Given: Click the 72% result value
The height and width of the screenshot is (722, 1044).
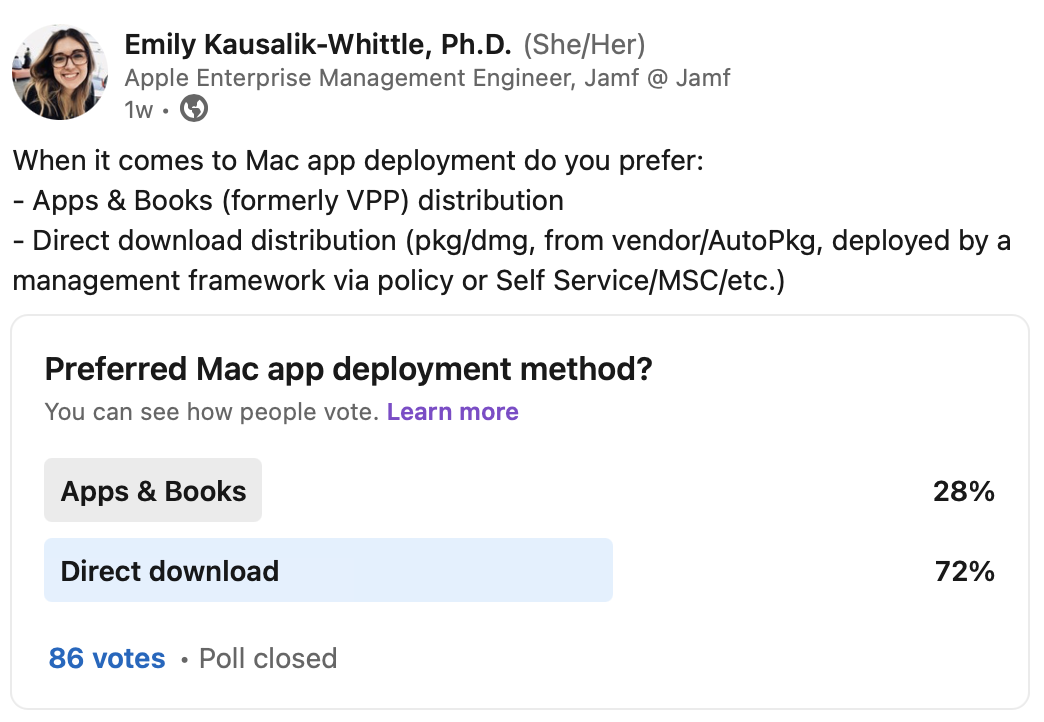Looking at the screenshot, I should [964, 571].
